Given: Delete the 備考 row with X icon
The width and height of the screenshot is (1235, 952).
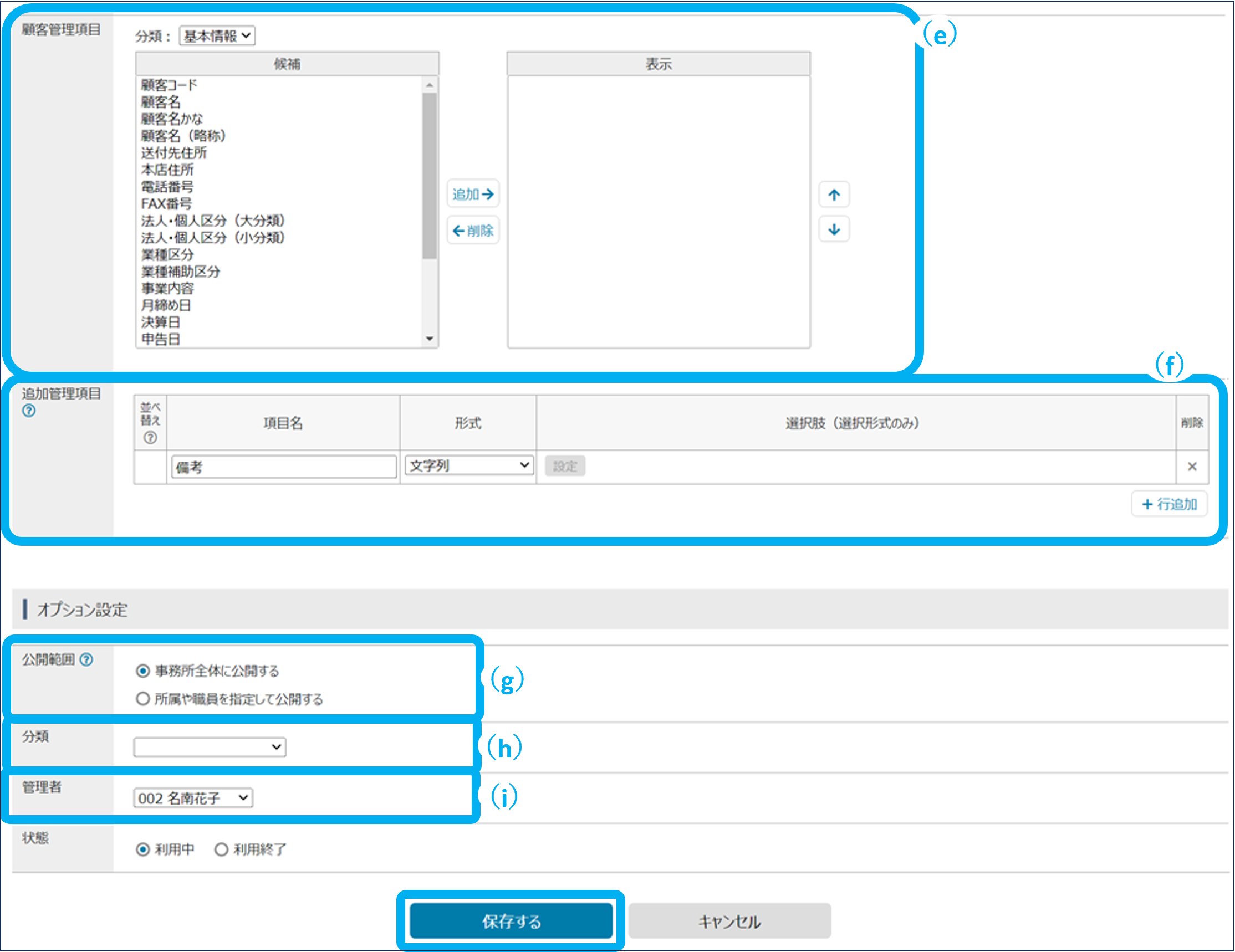Looking at the screenshot, I should click(1192, 467).
